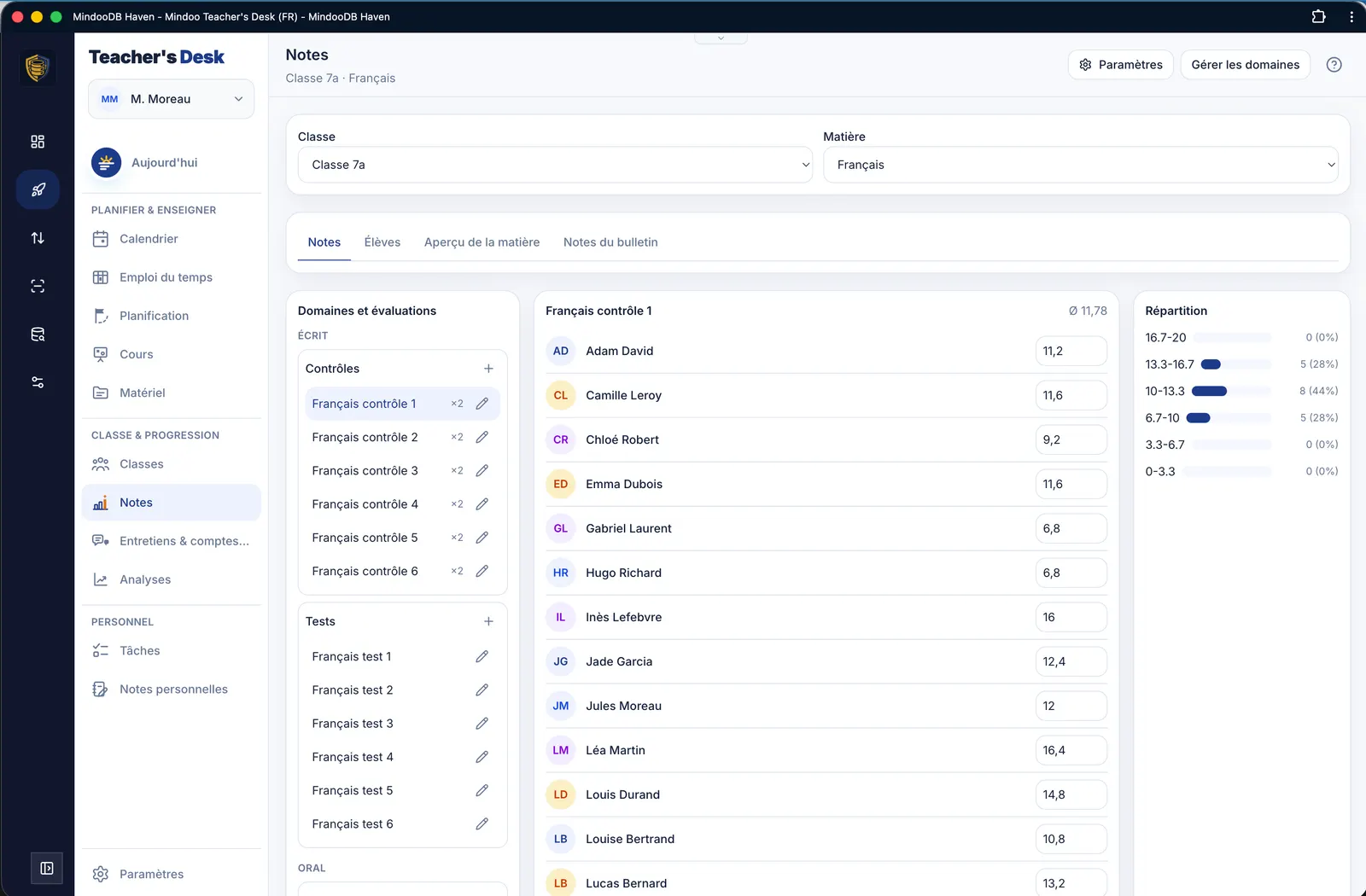
Task: Click Adam David's grade field
Action: point(1071,351)
